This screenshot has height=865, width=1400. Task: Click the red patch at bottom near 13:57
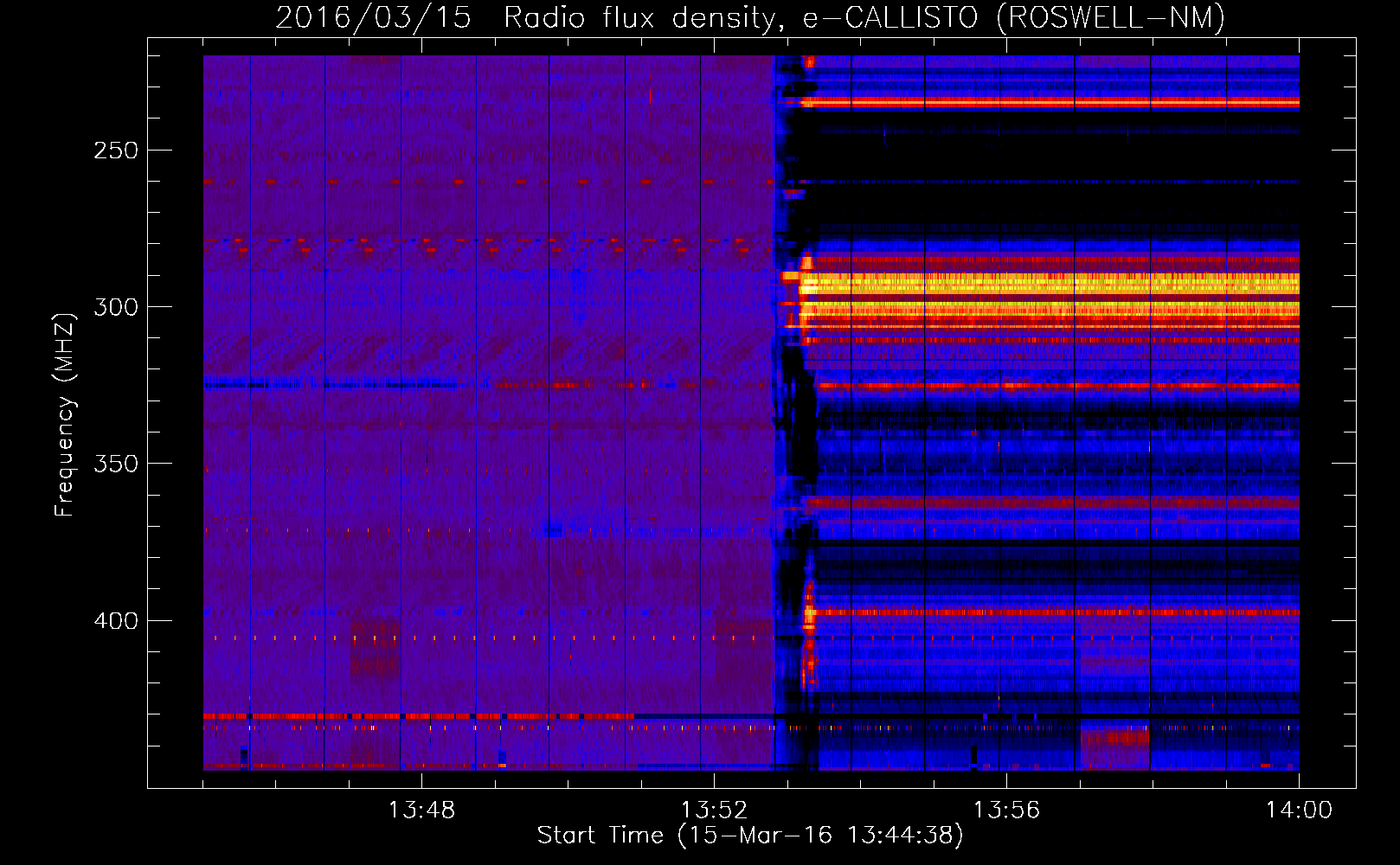tap(1114, 738)
